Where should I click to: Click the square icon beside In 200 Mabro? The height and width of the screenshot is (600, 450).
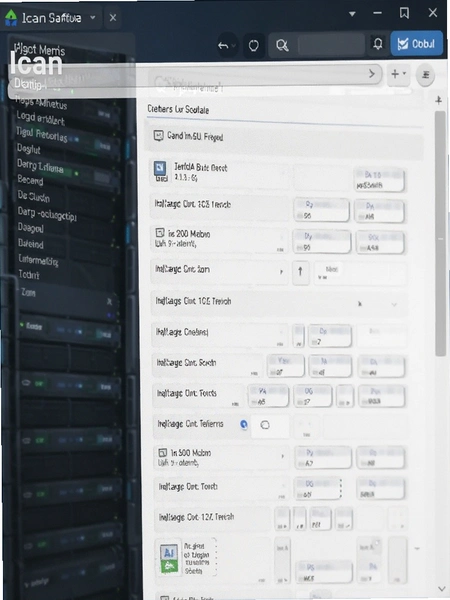[x=160, y=233]
